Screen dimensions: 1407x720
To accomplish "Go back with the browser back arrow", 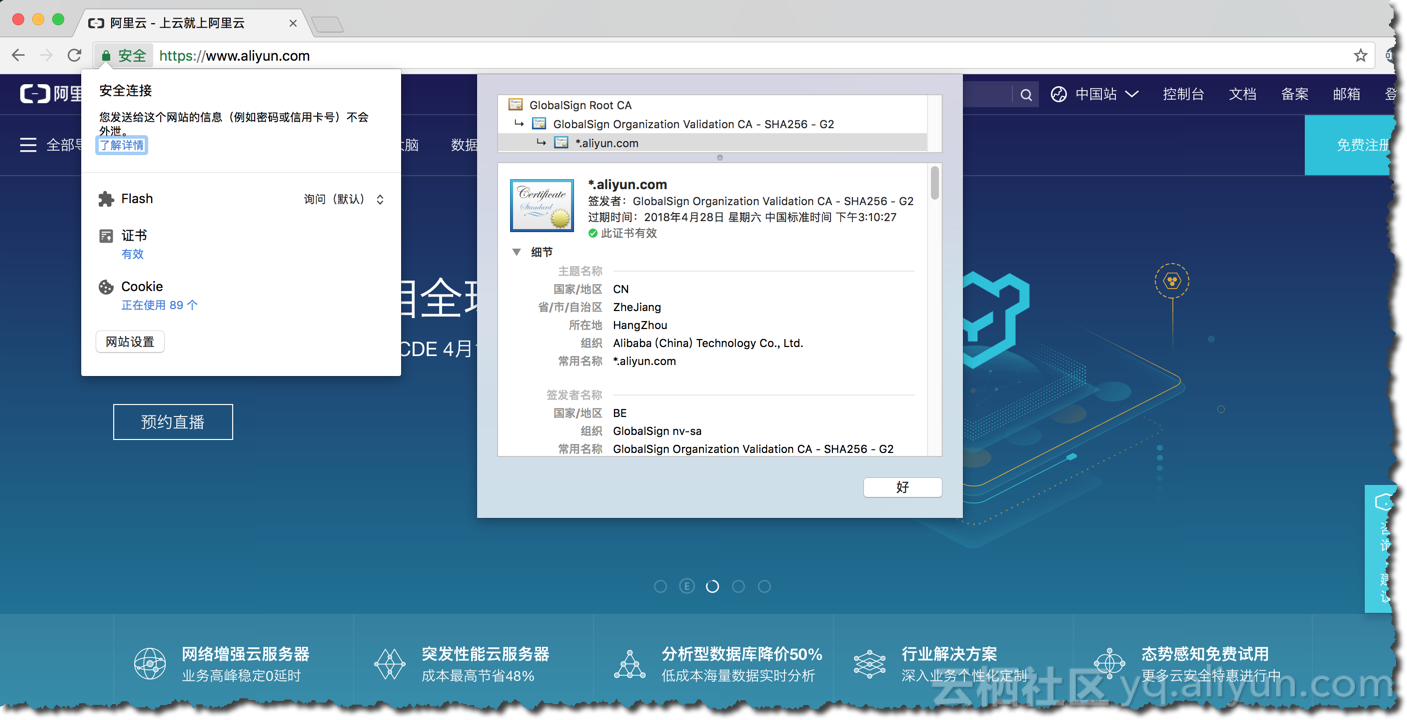I will [x=18, y=55].
